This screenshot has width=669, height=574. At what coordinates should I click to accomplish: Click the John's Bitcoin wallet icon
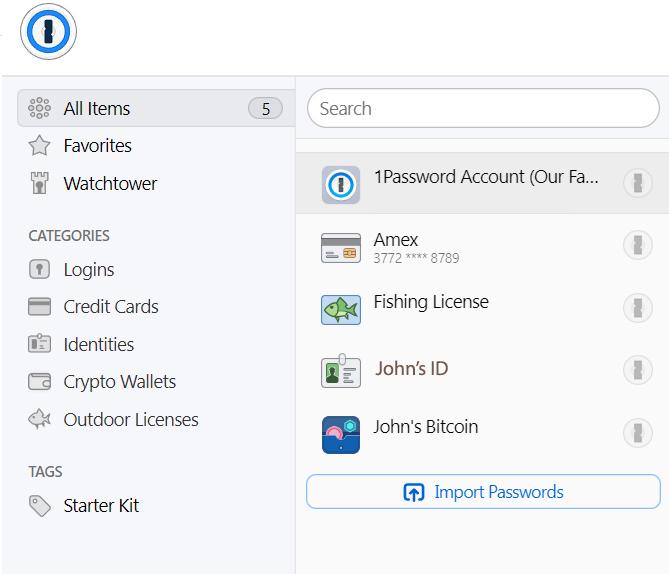pyautogui.click(x=340, y=434)
